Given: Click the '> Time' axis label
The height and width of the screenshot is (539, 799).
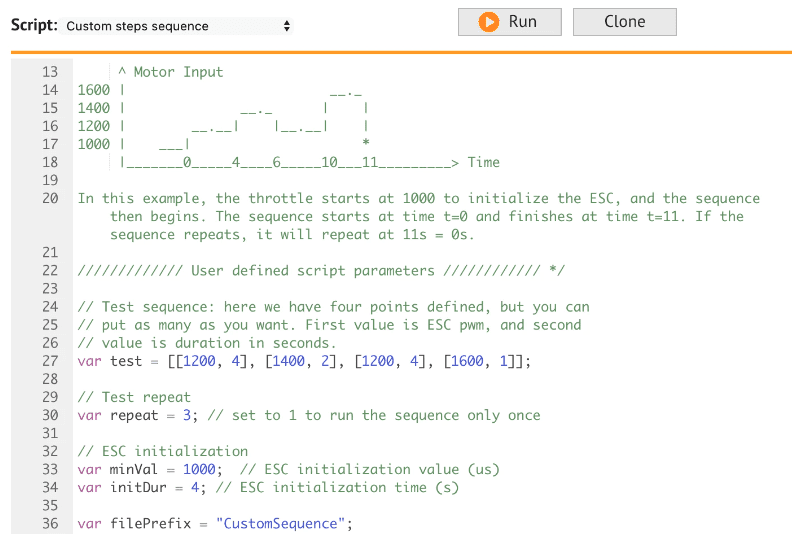Looking at the screenshot, I should point(475,163).
